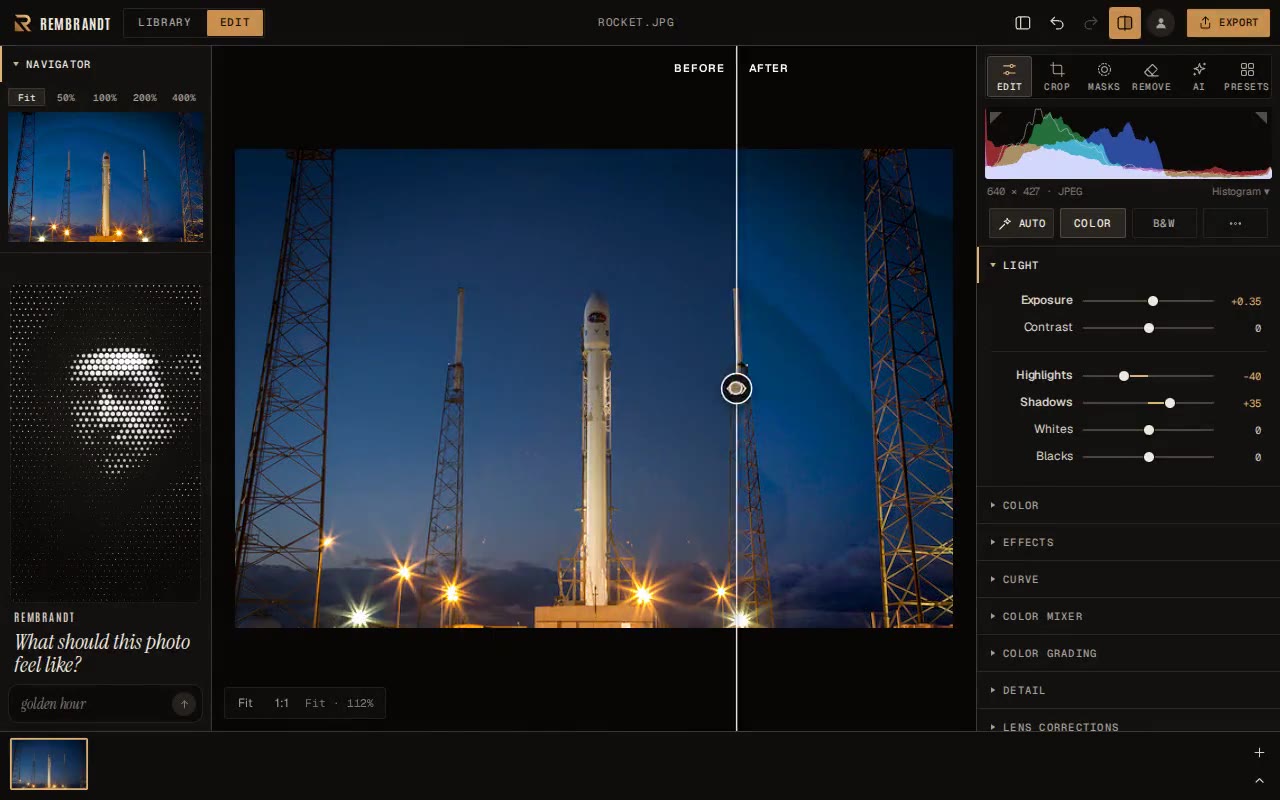This screenshot has height=800, width=1280.
Task: Click the Exposure slider handle
Action: [1153, 301]
